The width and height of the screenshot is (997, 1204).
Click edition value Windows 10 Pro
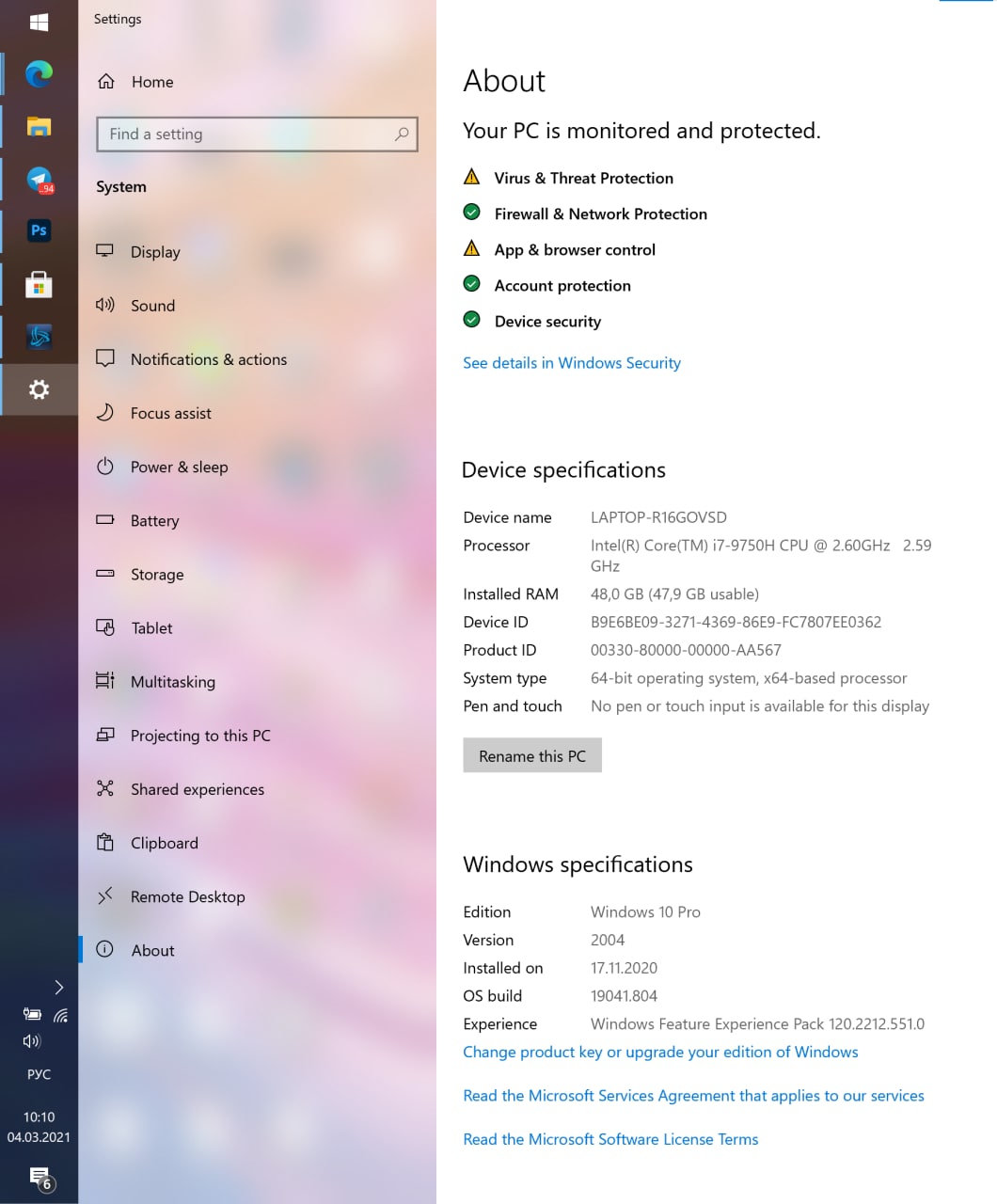645,912
